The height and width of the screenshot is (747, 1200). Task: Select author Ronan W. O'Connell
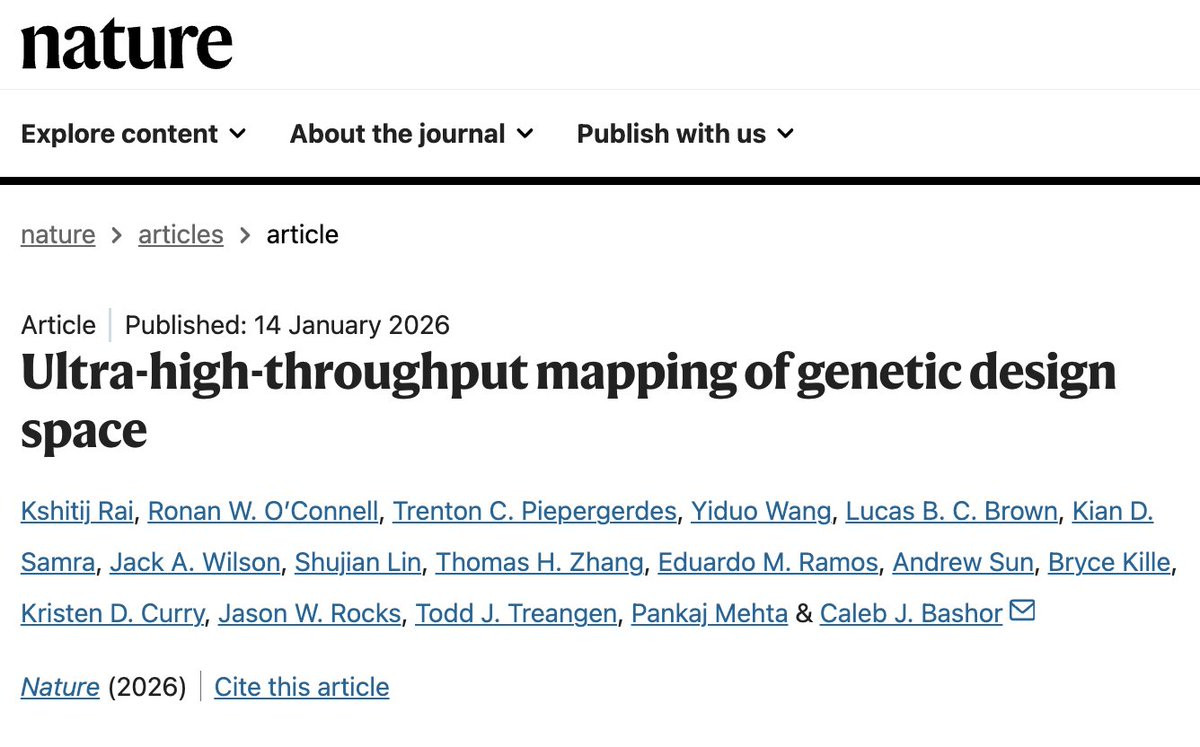click(x=263, y=511)
